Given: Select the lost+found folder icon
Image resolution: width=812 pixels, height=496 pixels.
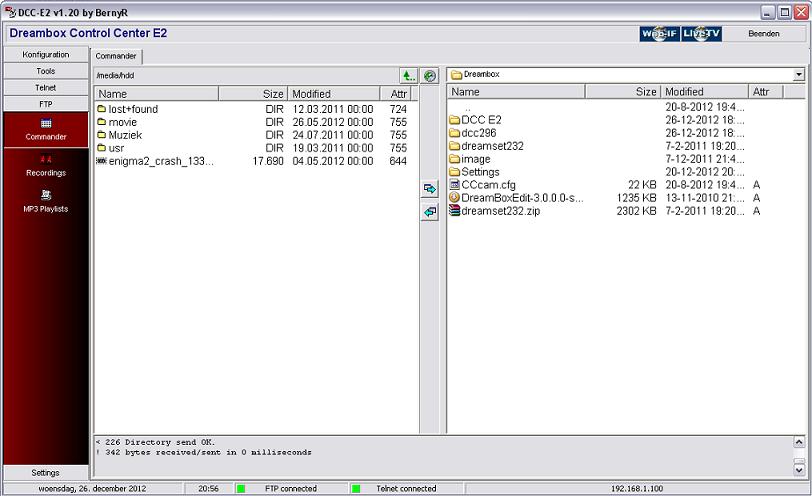Looking at the screenshot, I should tap(102, 109).
